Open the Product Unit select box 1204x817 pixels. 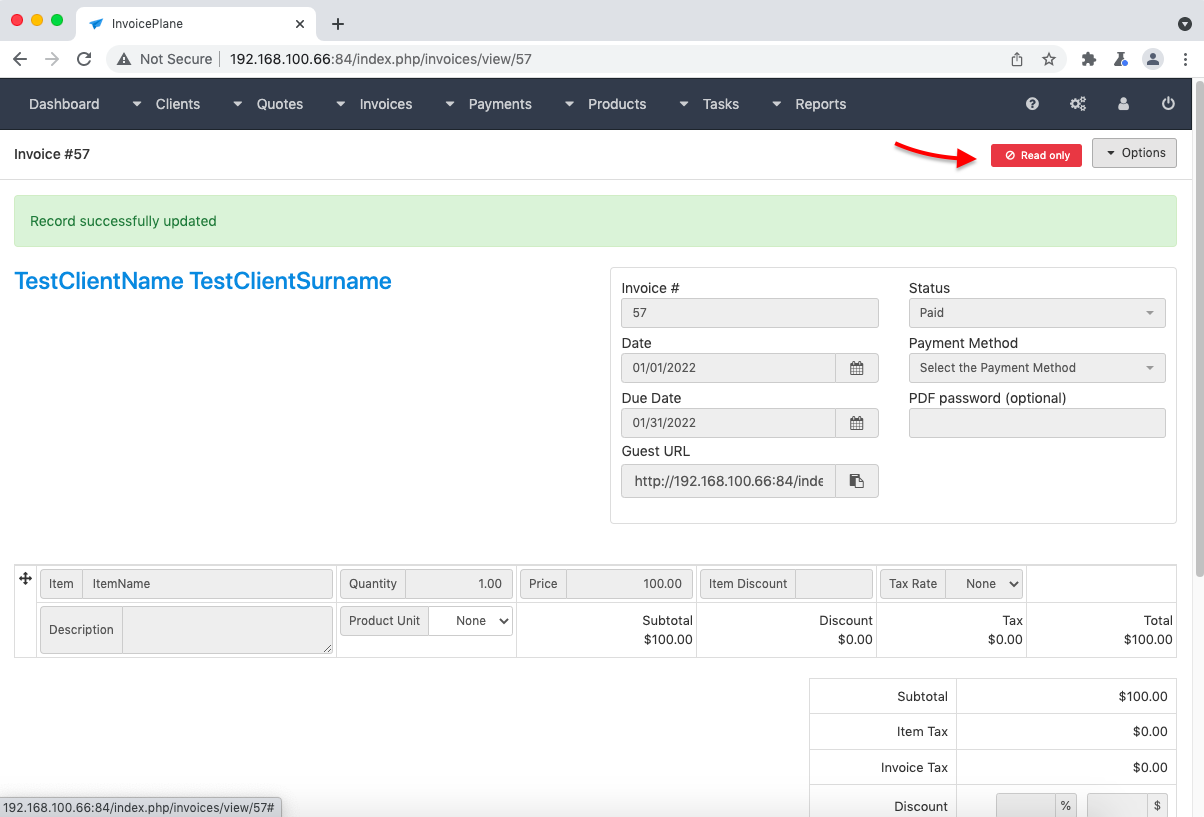click(470, 621)
